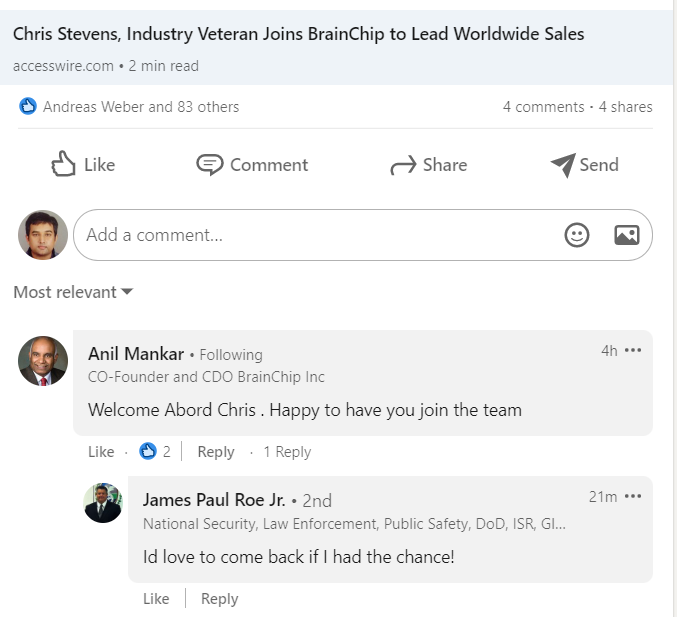View reactions from Andreas Weber and 83 others

pyautogui.click(x=140, y=107)
